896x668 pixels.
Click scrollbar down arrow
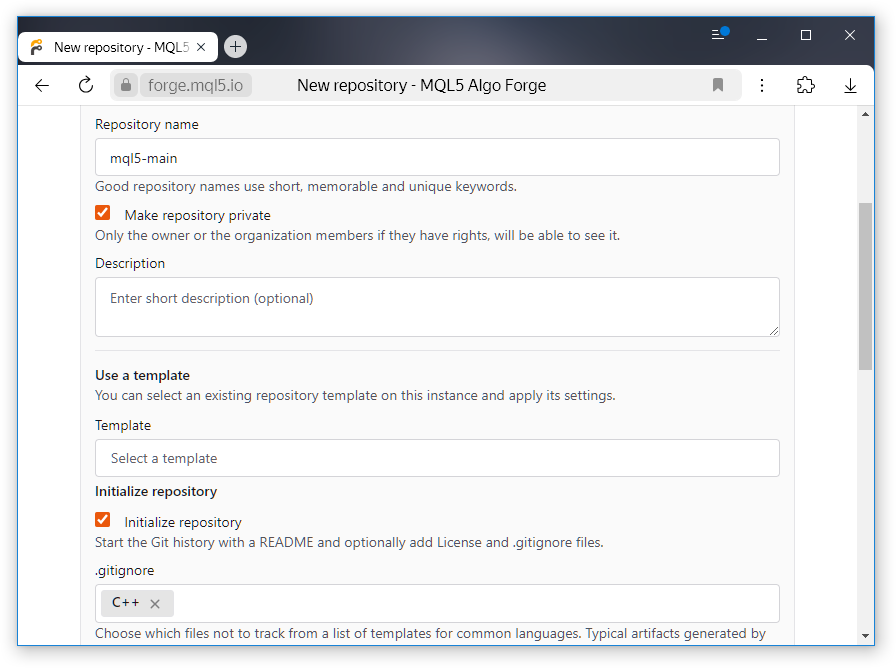pos(865,635)
